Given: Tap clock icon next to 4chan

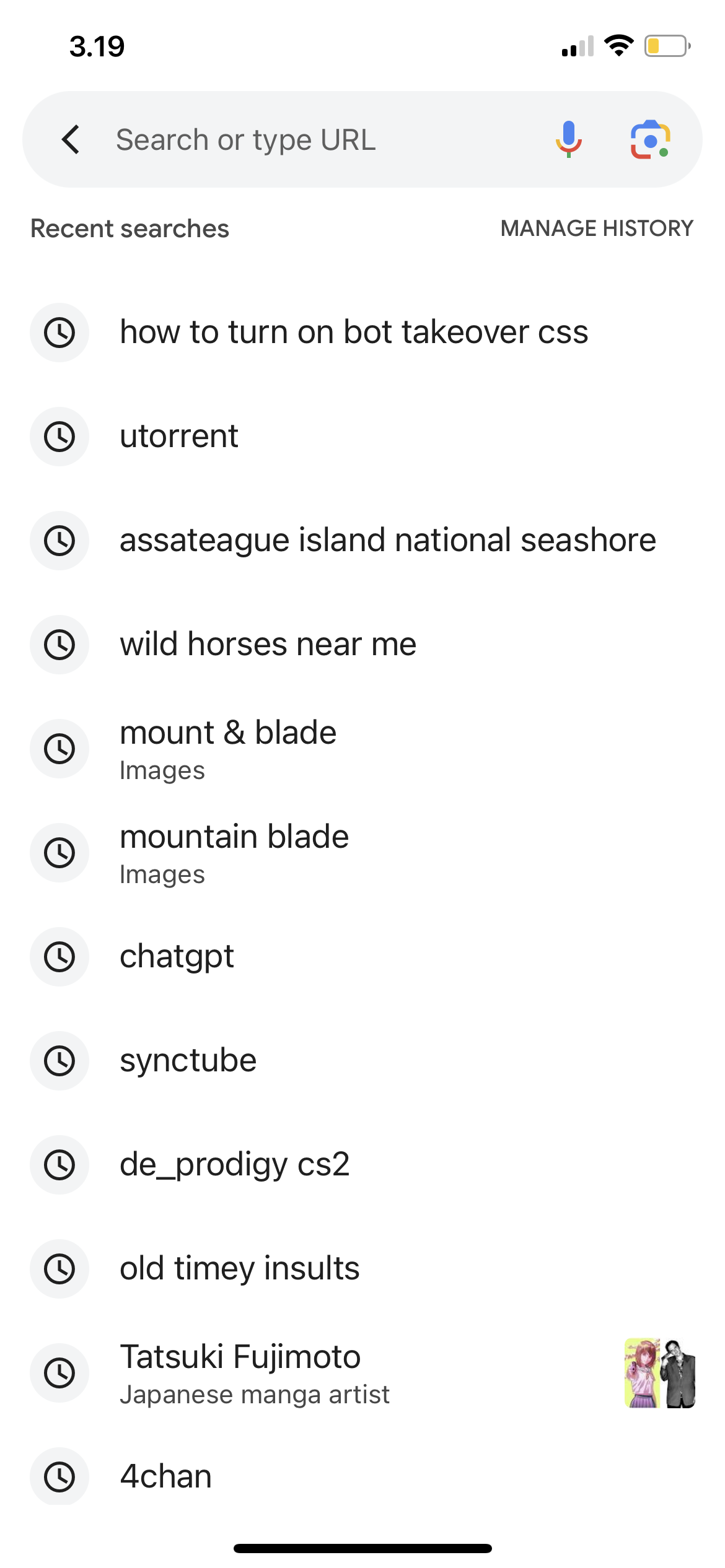Looking at the screenshot, I should pyautogui.click(x=59, y=1477).
